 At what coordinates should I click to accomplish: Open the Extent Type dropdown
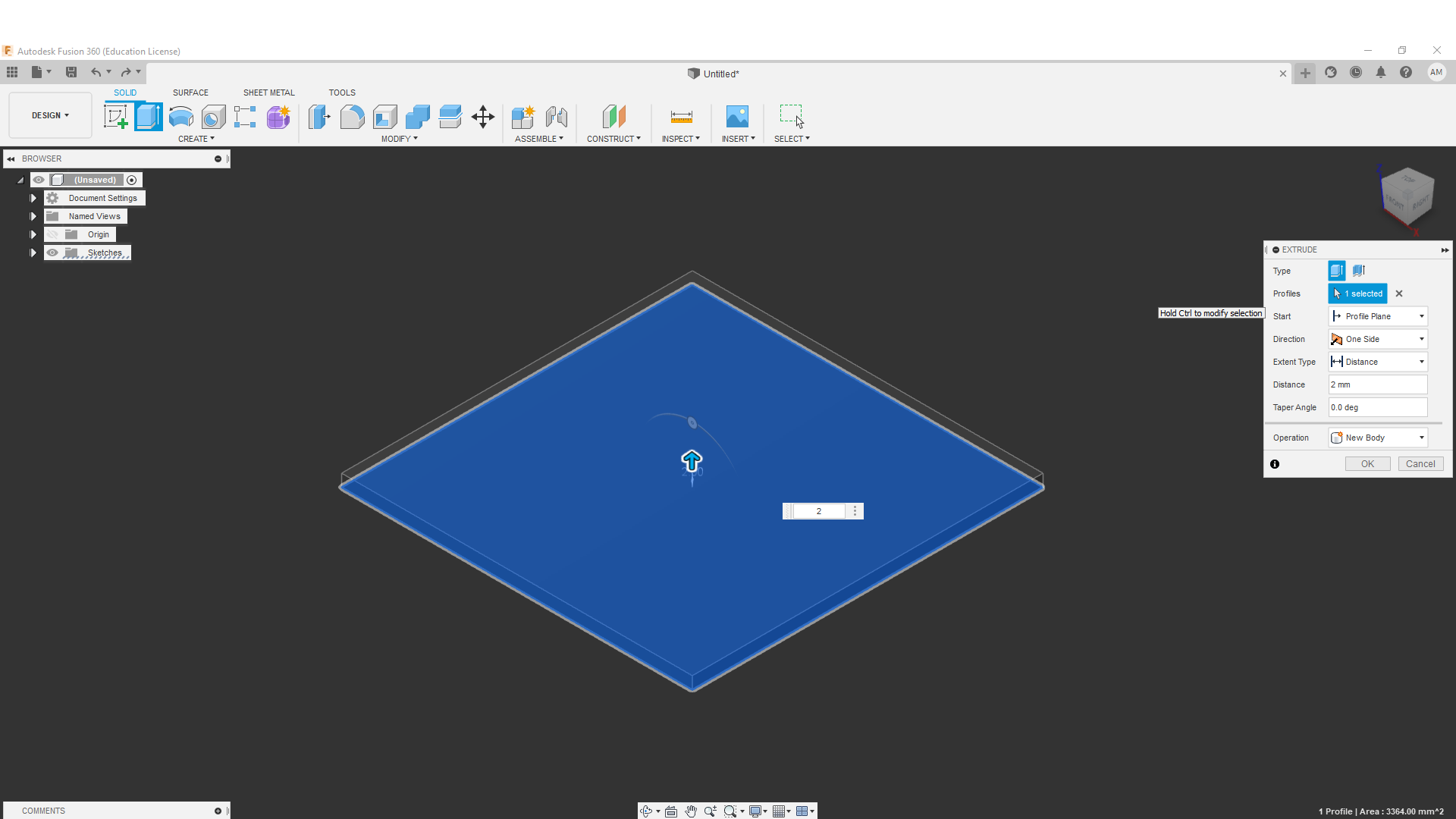tap(1378, 362)
